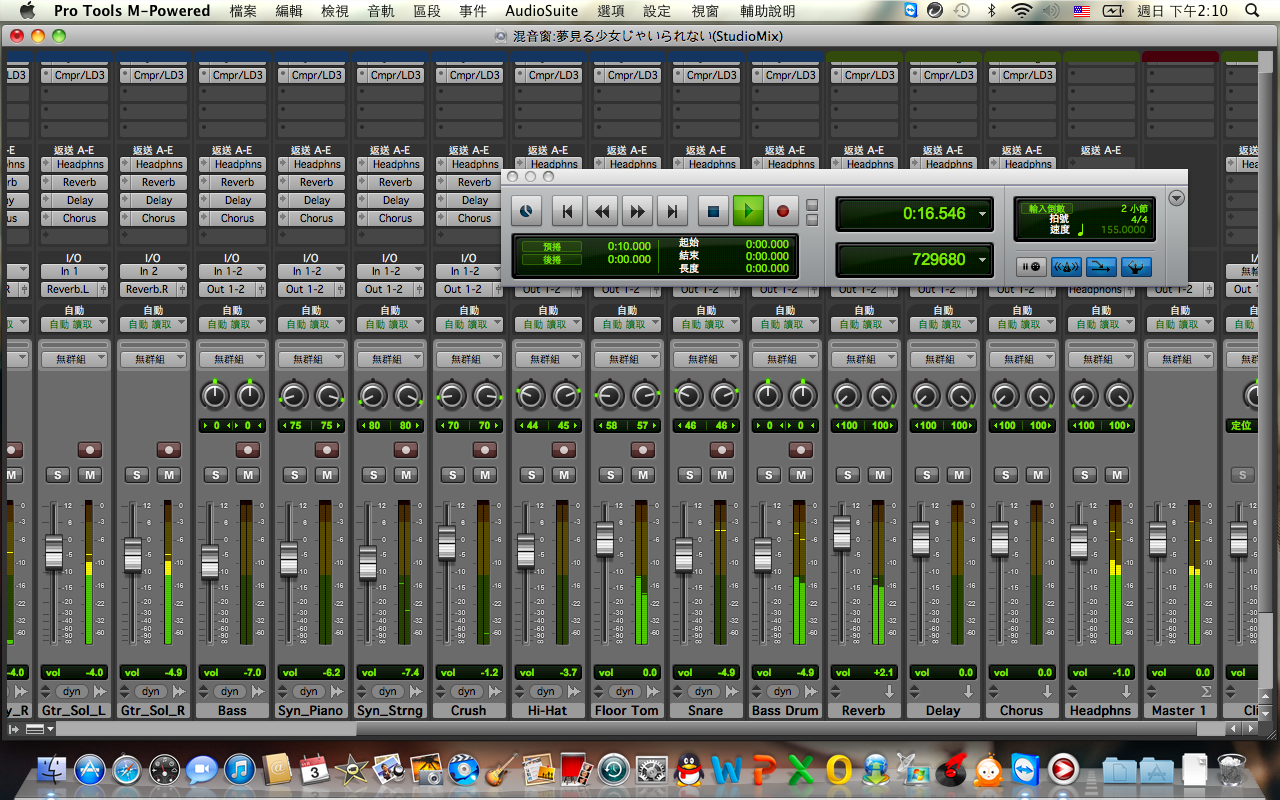This screenshot has width=1280, height=800.
Task: Click the Master 1 volume fader
Action: (x=1158, y=539)
